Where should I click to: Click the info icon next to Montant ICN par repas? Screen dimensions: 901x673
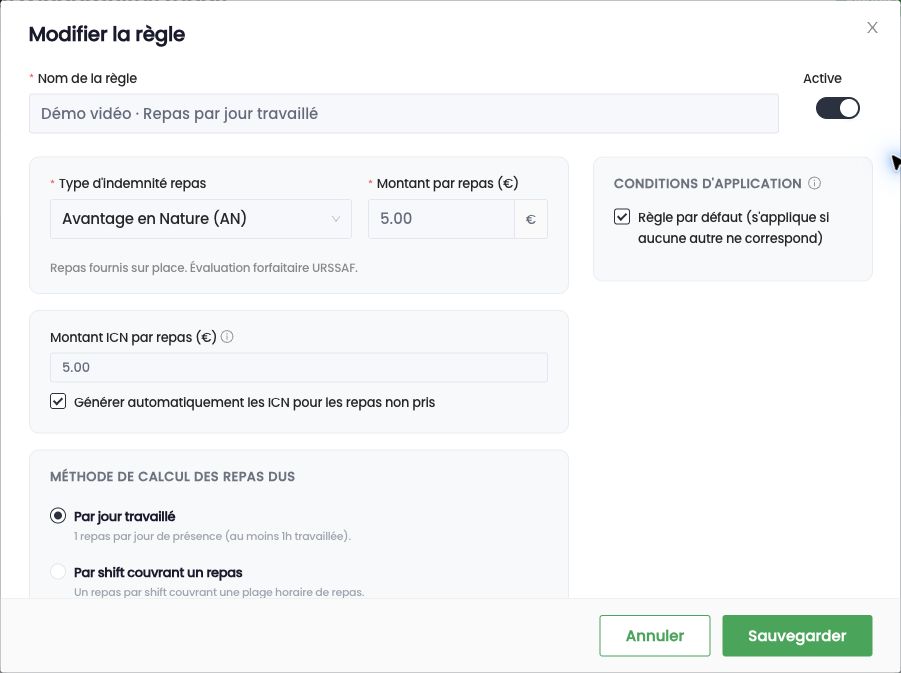[x=227, y=337]
